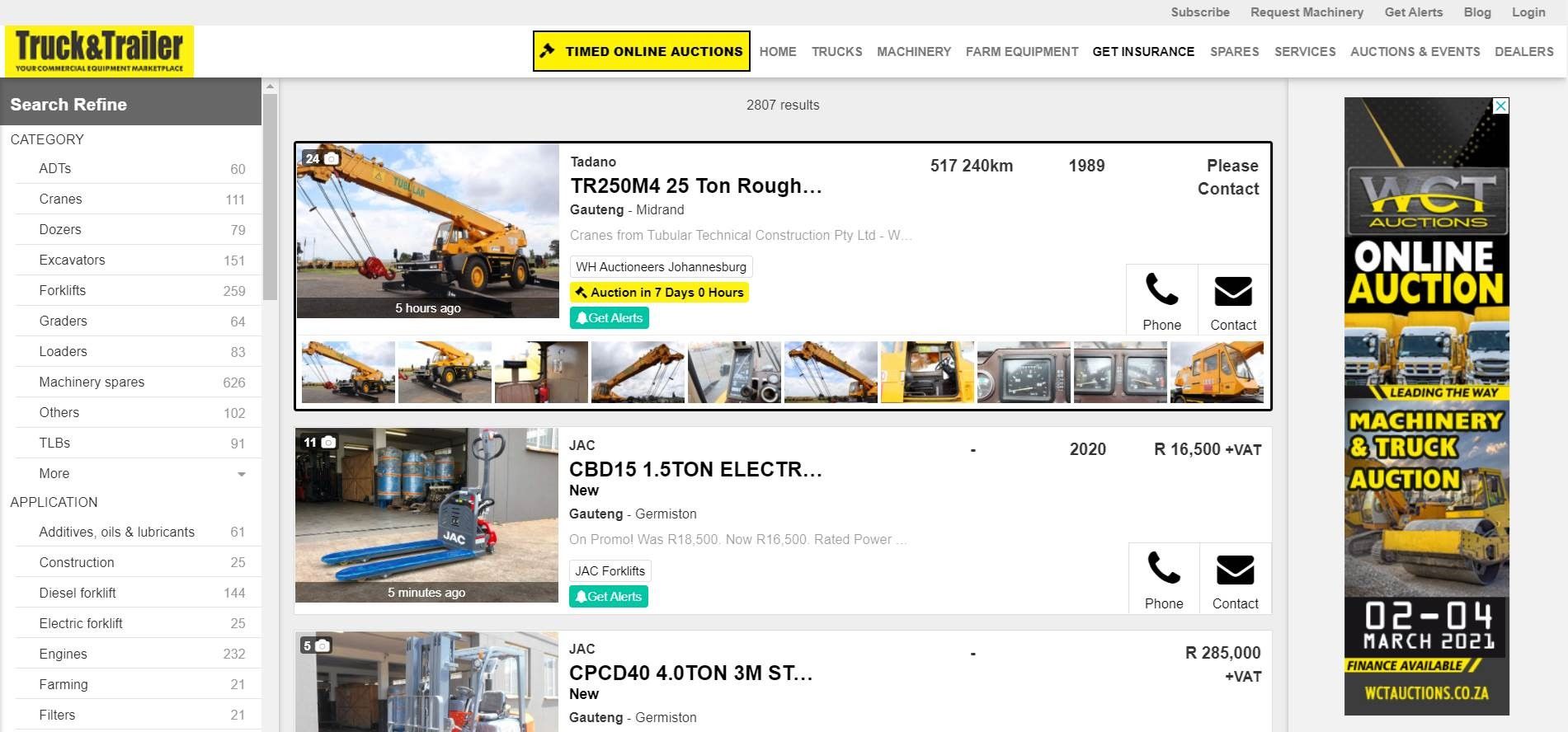The image size is (1568, 732).
Task: Select Electric forklift application filter
Action: tap(138, 623)
